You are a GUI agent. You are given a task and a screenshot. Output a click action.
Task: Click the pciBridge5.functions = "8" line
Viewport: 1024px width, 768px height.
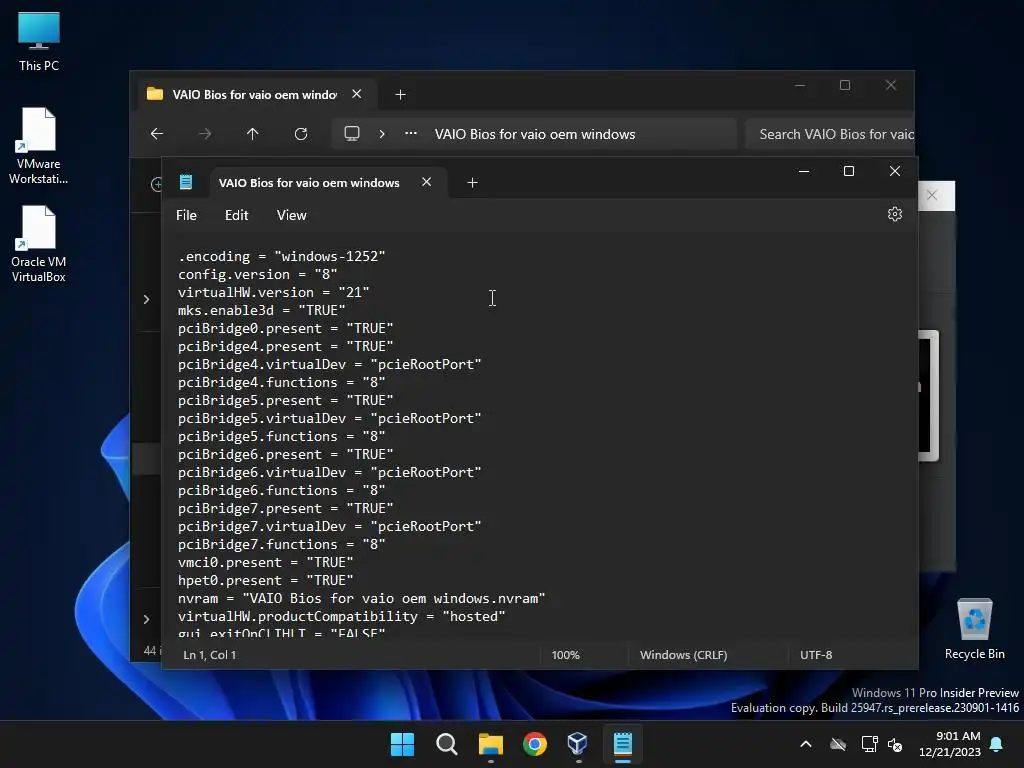pyautogui.click(x=281, y=436)
